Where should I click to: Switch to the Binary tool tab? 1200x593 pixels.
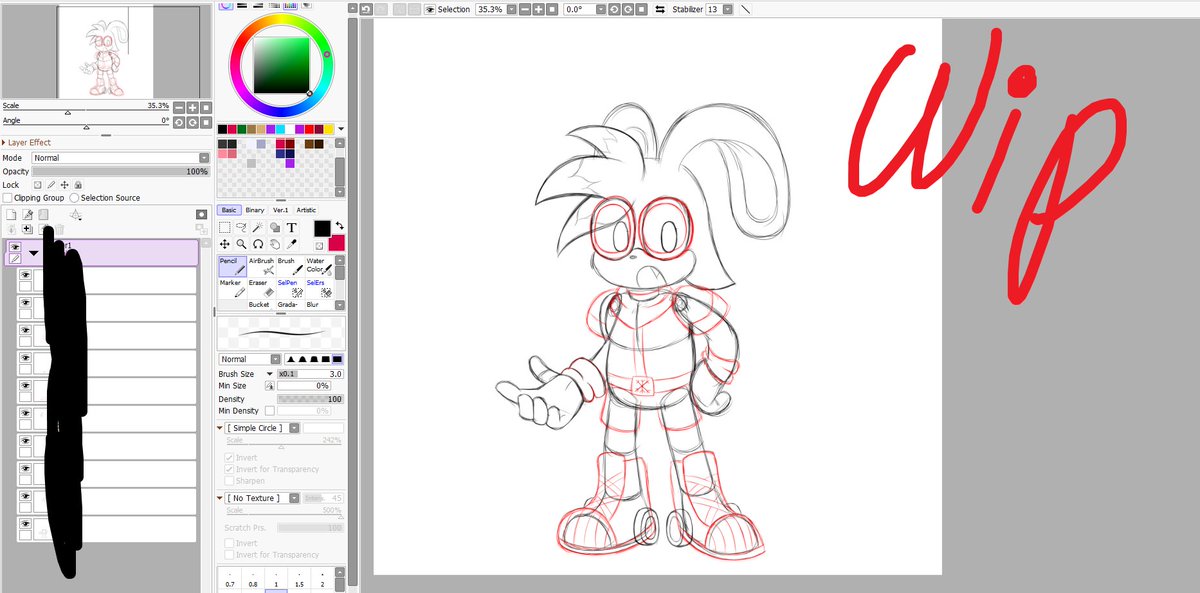(255, 210)
